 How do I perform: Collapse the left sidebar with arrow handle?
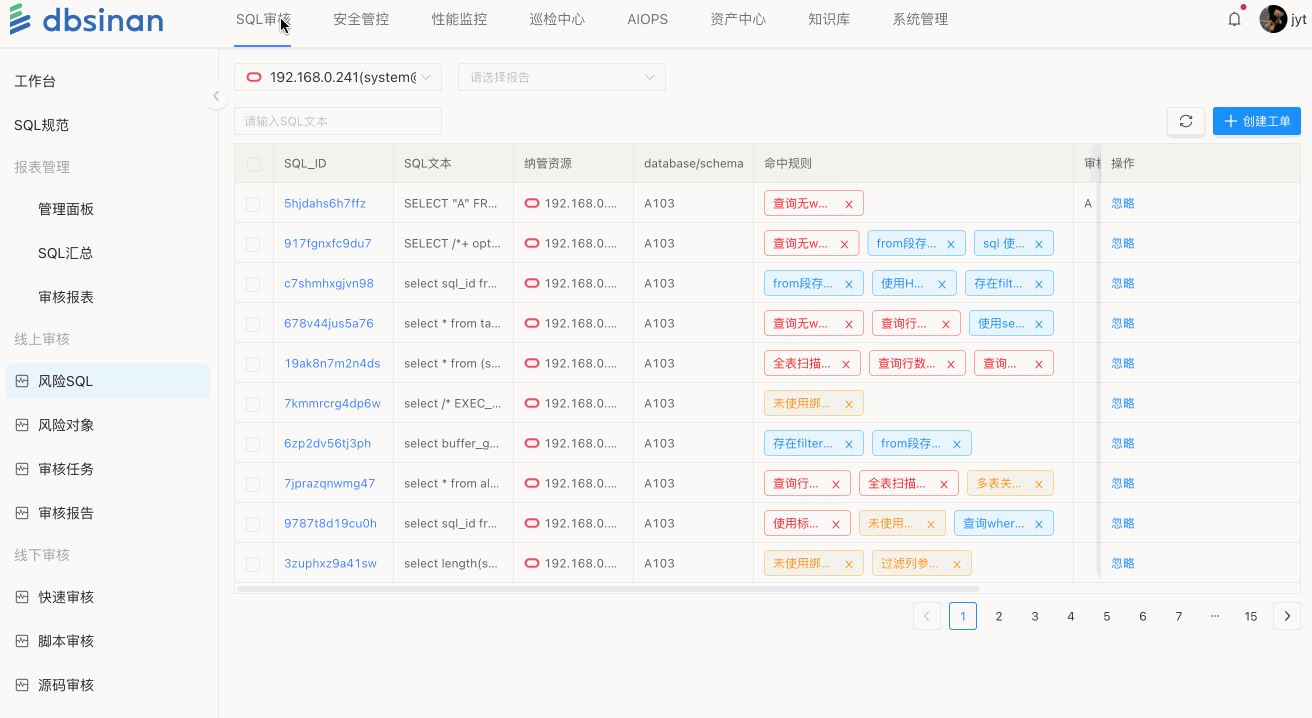click(216, 96)
